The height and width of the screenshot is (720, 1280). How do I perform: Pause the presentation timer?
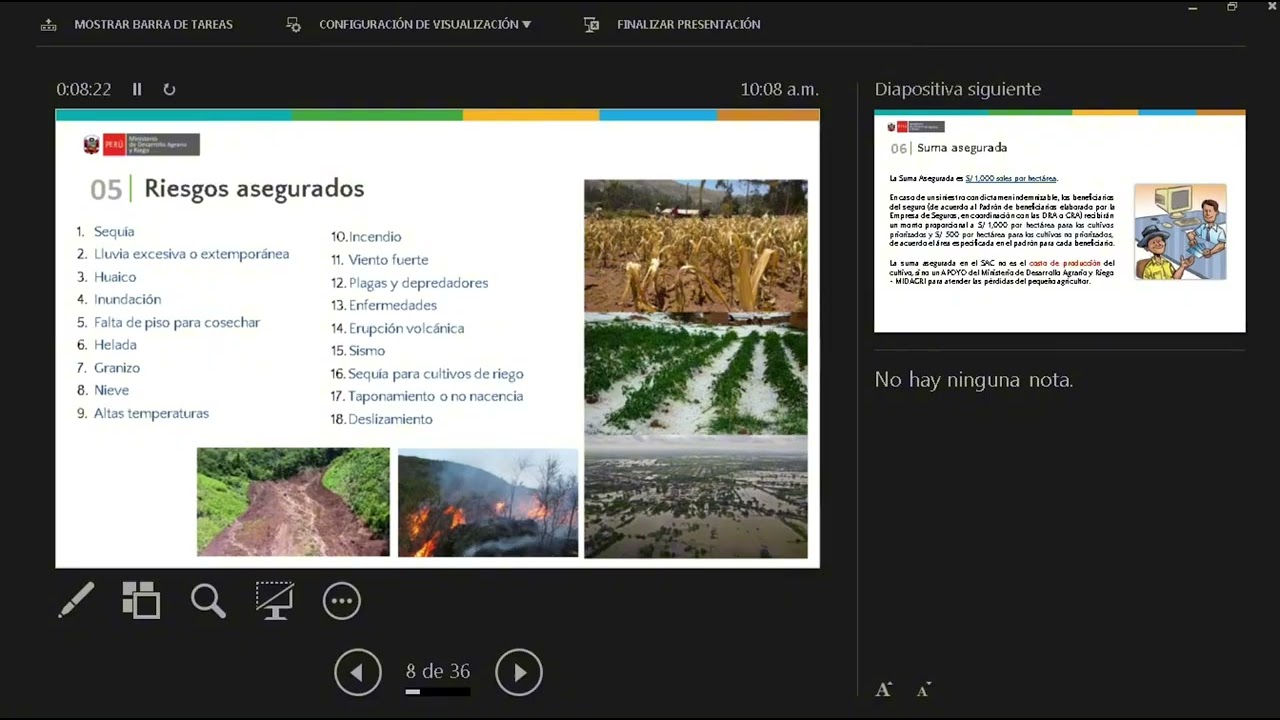(137, 89)
